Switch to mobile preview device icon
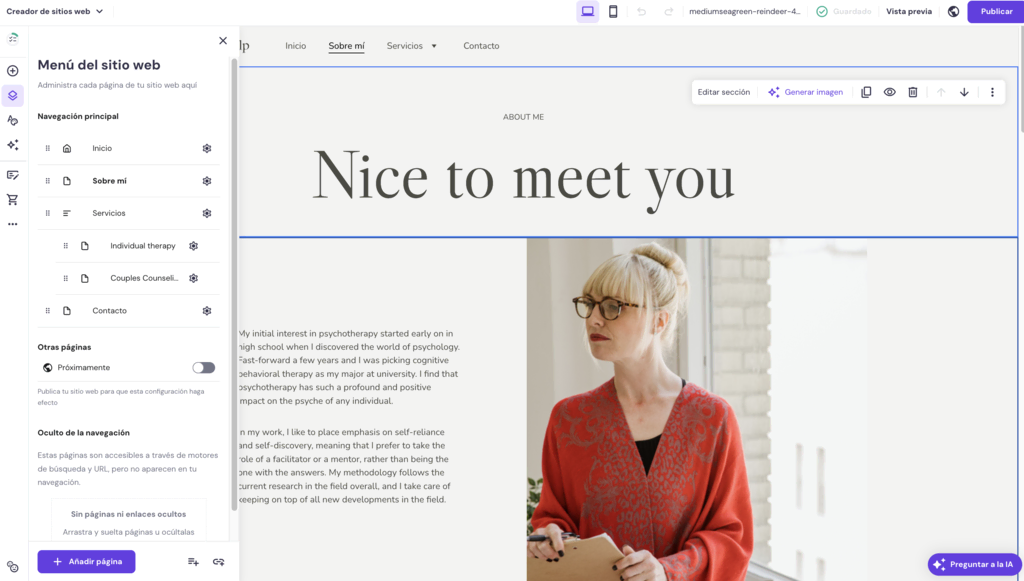The image size is (1024, 581). coord(613,12)
